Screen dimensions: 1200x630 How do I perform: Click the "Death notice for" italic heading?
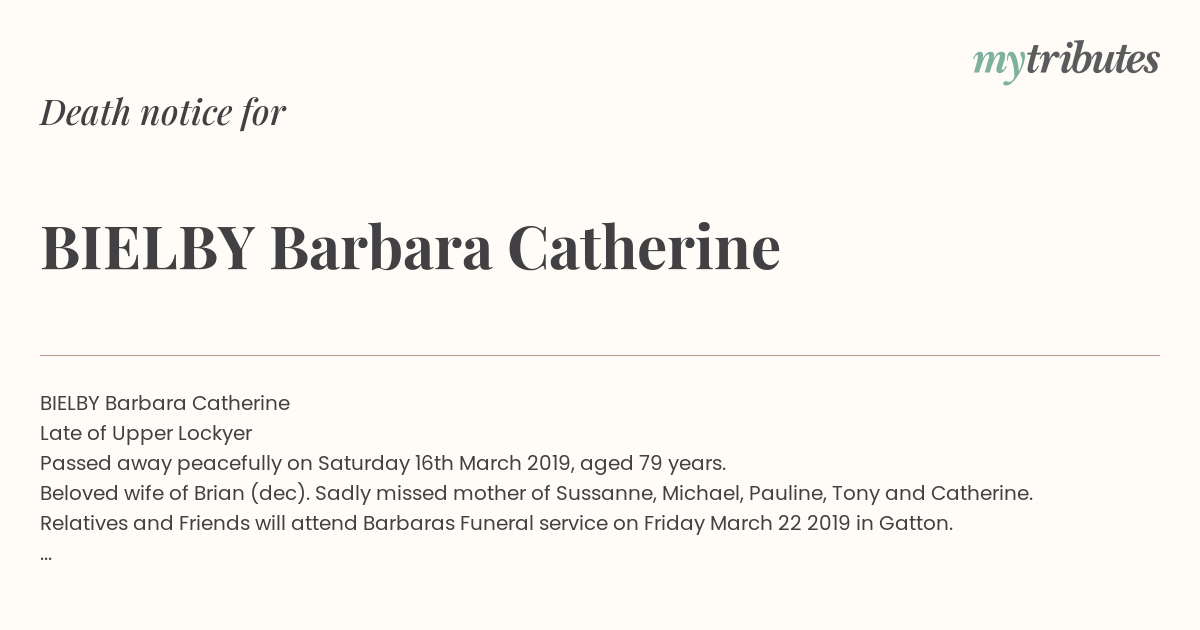pyautogui.click(x=163, y=113)
